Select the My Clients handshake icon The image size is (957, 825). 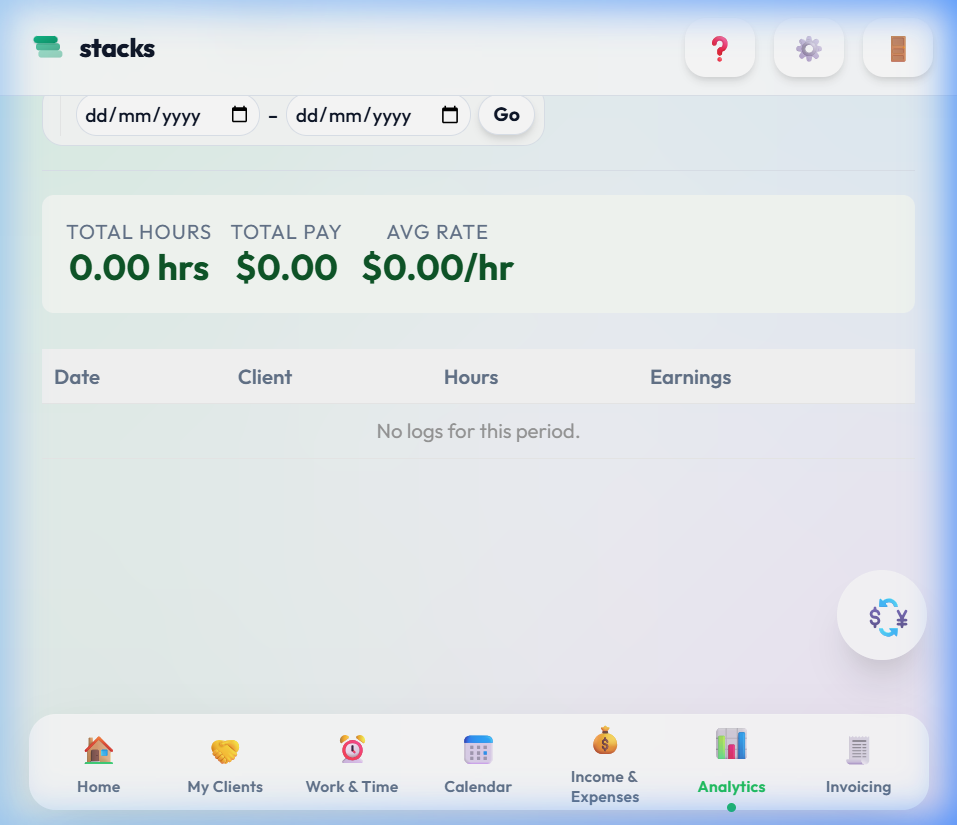[x=224, y=749]
